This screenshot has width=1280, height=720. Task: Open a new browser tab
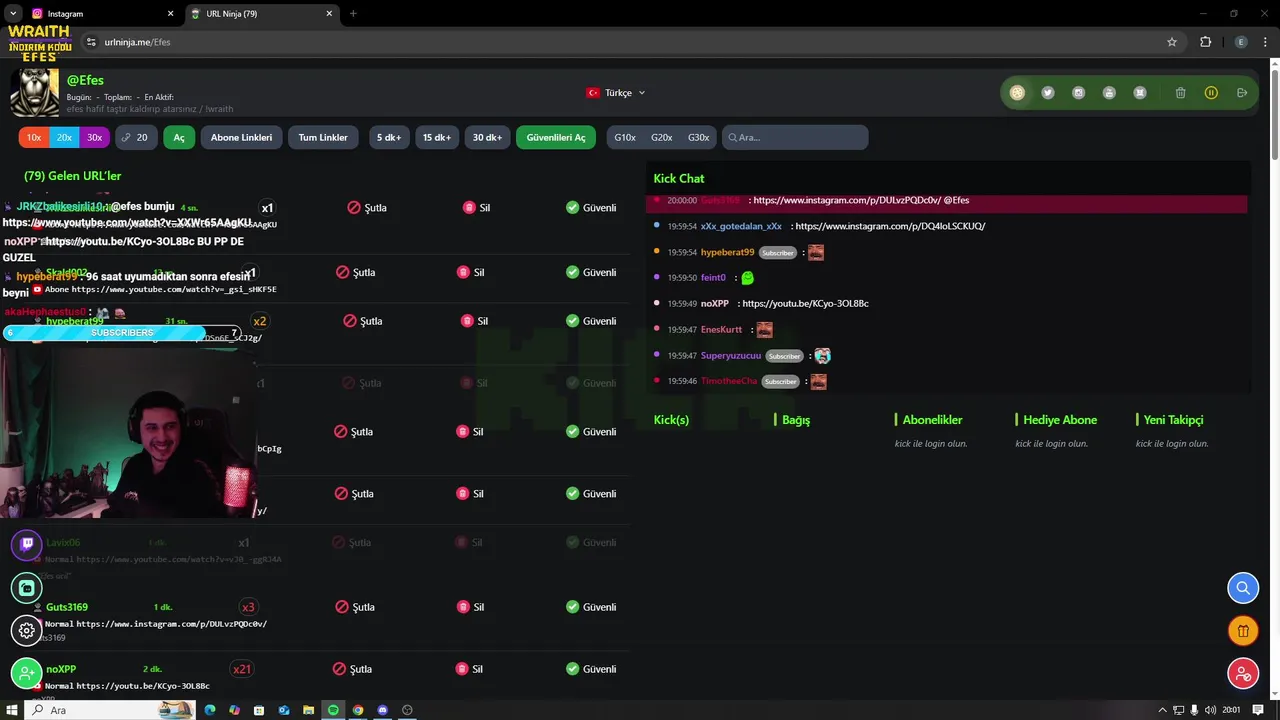353,14
